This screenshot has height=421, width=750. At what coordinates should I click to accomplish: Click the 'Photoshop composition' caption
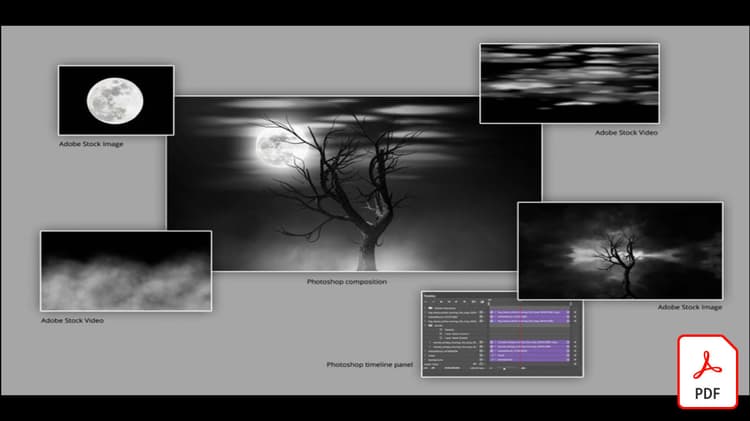point(347,282)
